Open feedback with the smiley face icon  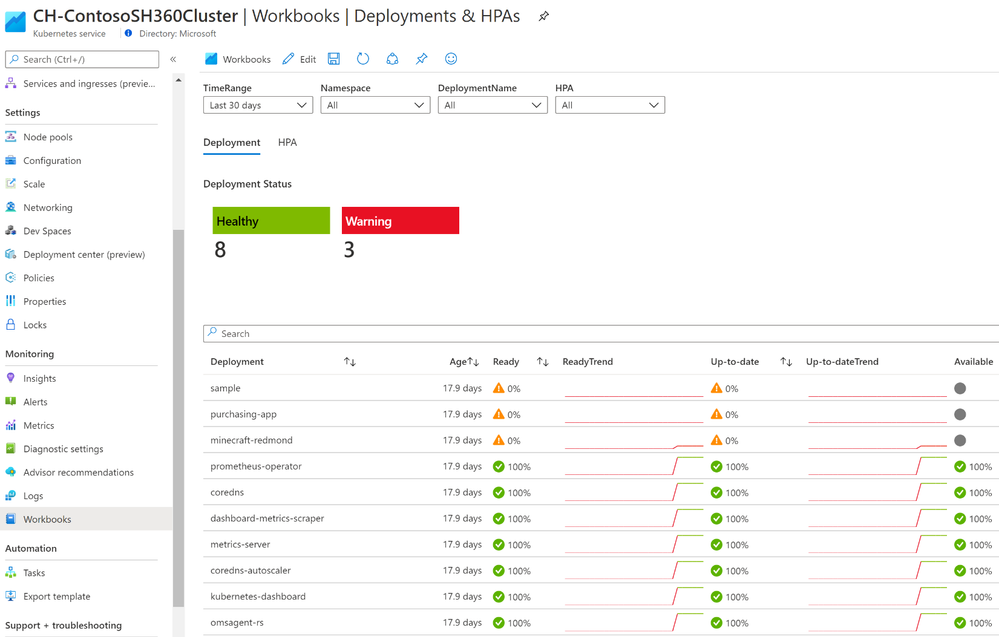tap(451, 59)
